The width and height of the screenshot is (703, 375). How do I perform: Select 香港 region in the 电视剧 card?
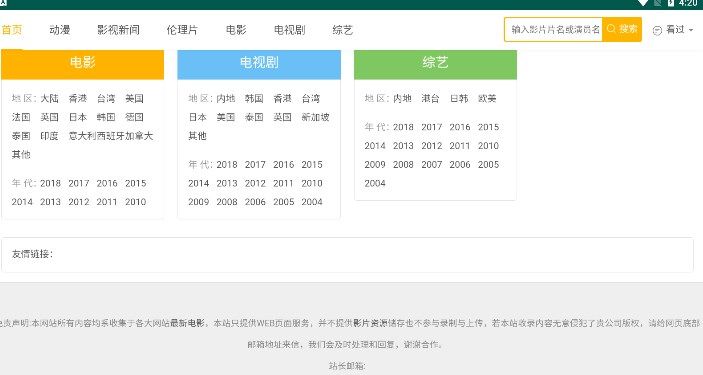click(x=282, y=98)
